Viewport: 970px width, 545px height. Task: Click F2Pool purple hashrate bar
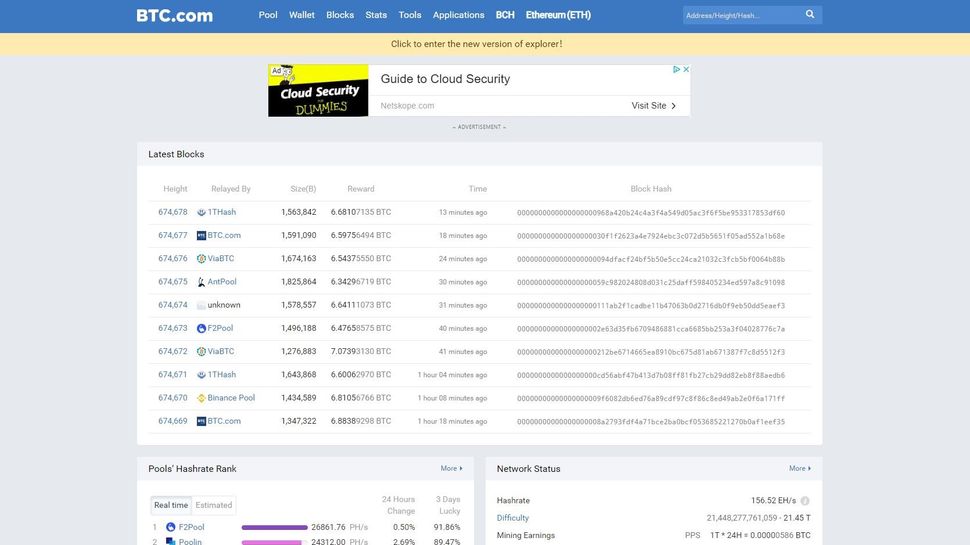(275, 528)
